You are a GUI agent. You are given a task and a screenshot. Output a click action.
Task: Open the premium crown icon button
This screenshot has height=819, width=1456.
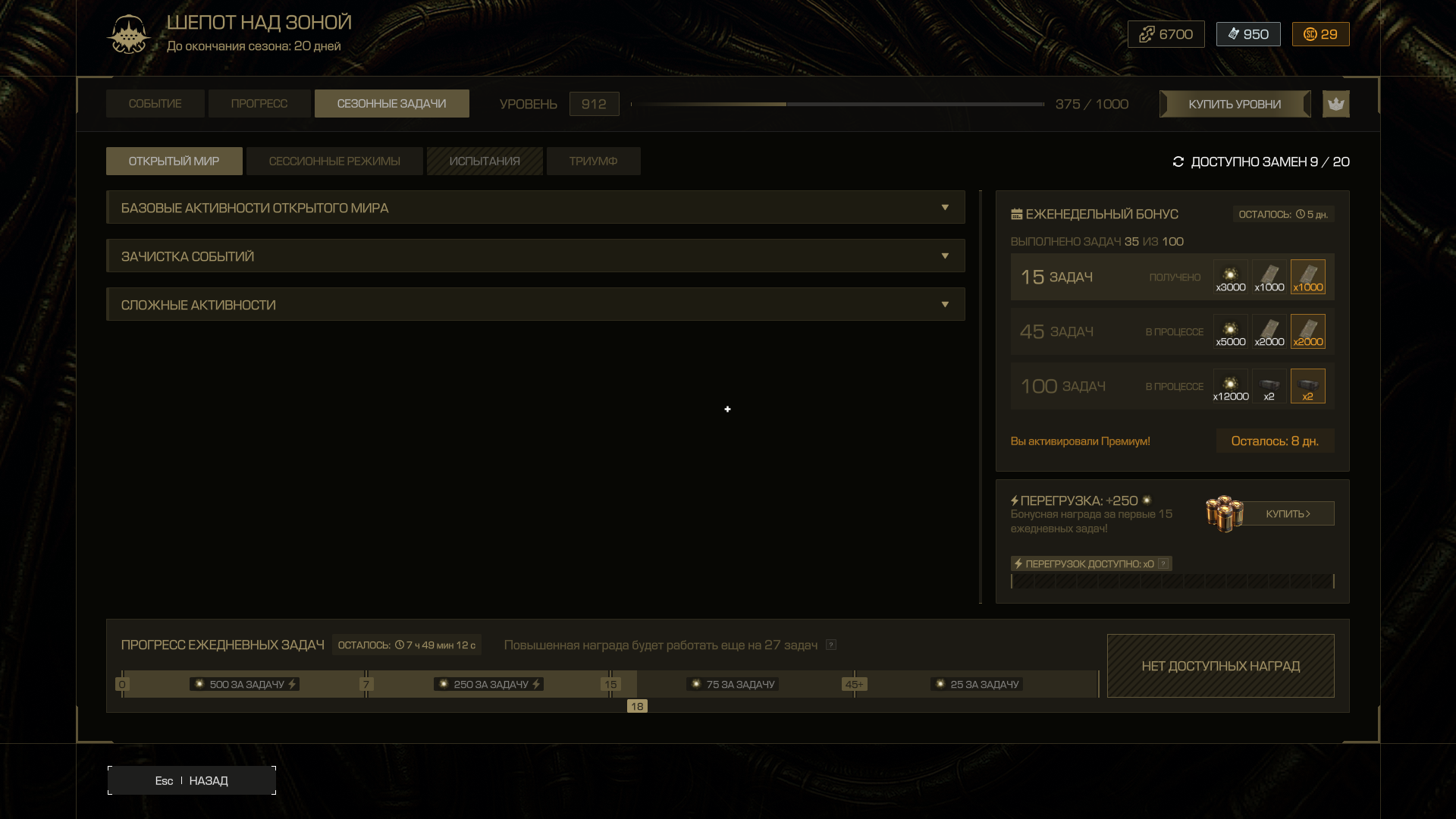pyautogui.click(x=1335, y=104)
